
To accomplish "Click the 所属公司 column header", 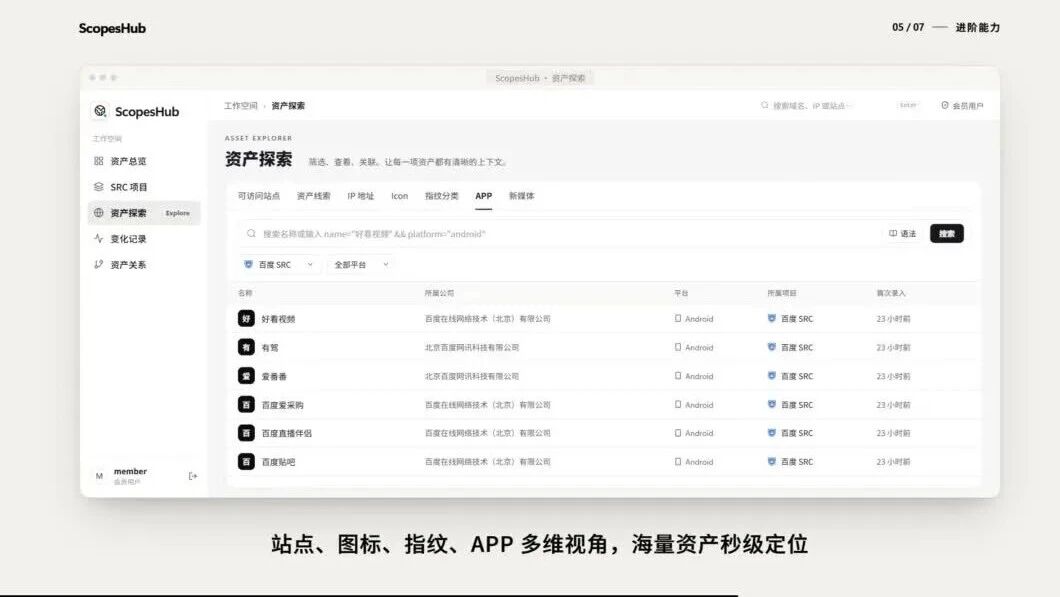I will coord(439,293).
